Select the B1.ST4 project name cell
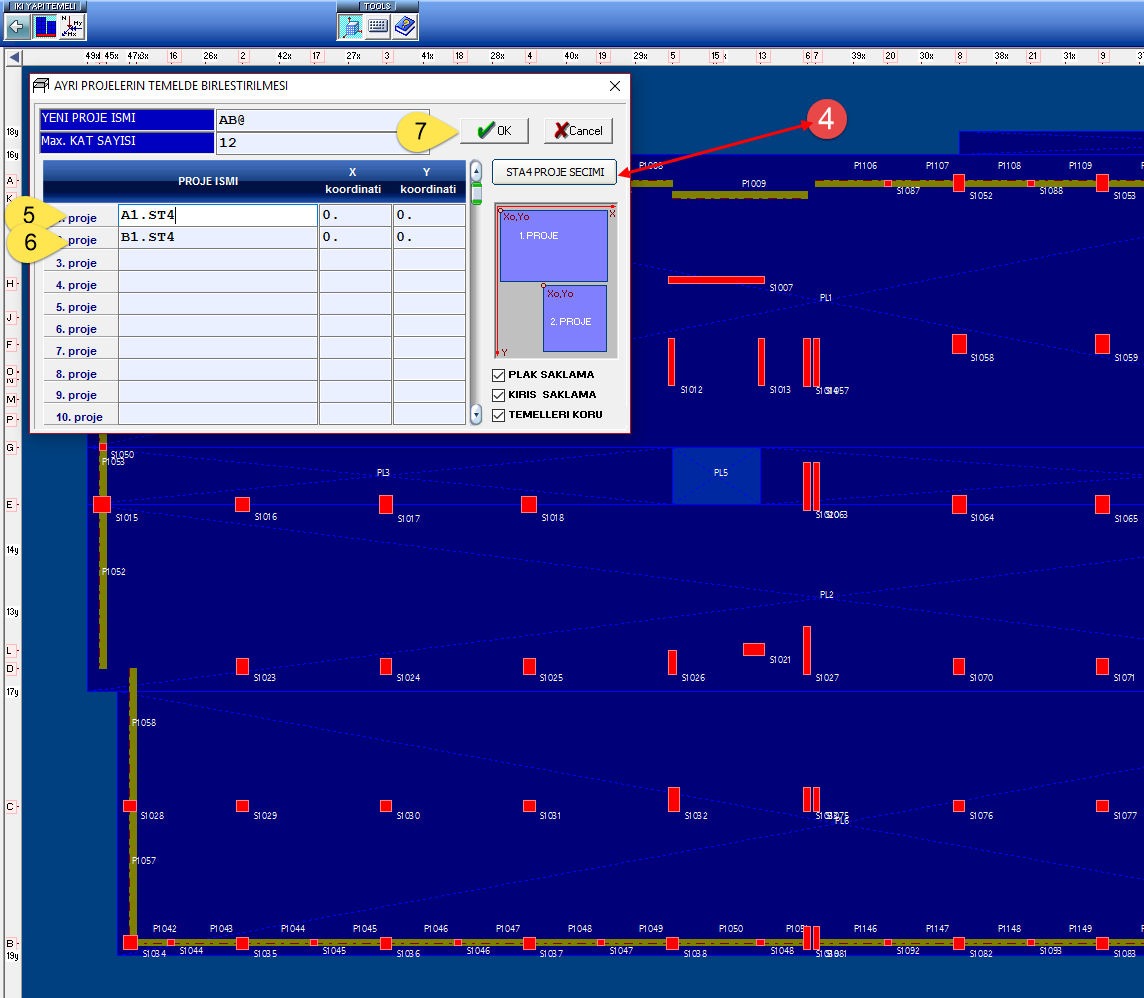Screen dimensions: 1144x998 pos(217,238)
